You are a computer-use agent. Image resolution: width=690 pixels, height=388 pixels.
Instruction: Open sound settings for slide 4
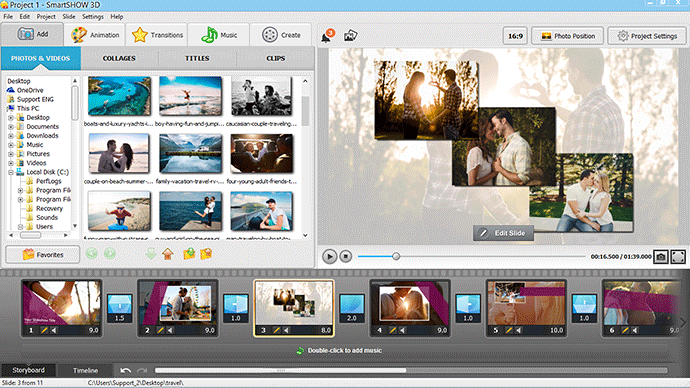[x=403, y=330]
